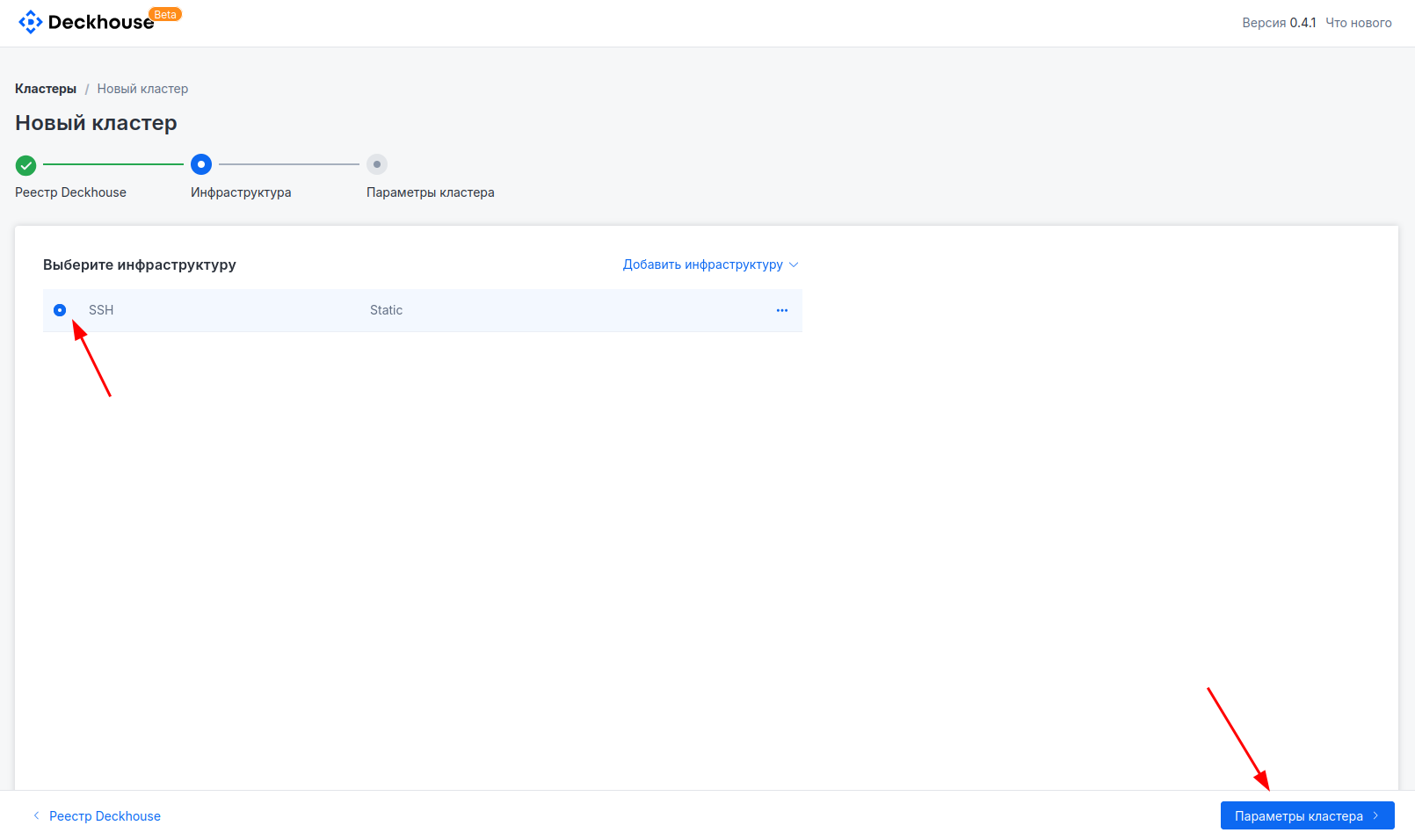Viewport: 1415px width, 840px height.
Task: Click the chevron next to Добавить инфраструктуру
Action: point(794,264)
